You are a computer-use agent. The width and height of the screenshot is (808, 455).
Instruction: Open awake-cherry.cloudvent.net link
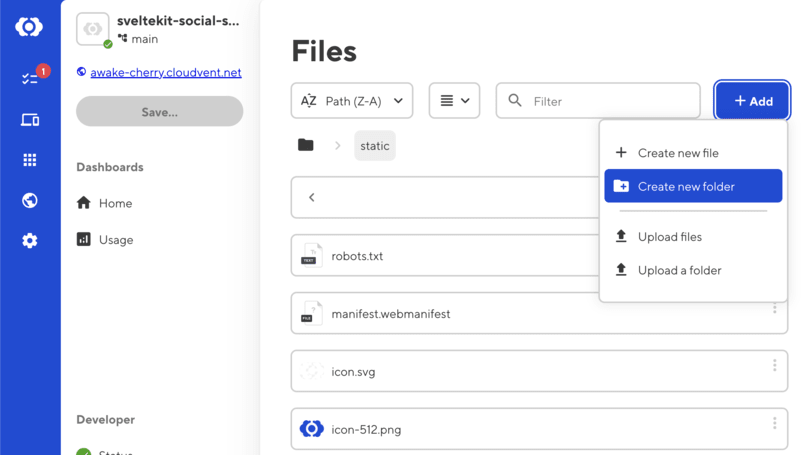pos(166,73)
